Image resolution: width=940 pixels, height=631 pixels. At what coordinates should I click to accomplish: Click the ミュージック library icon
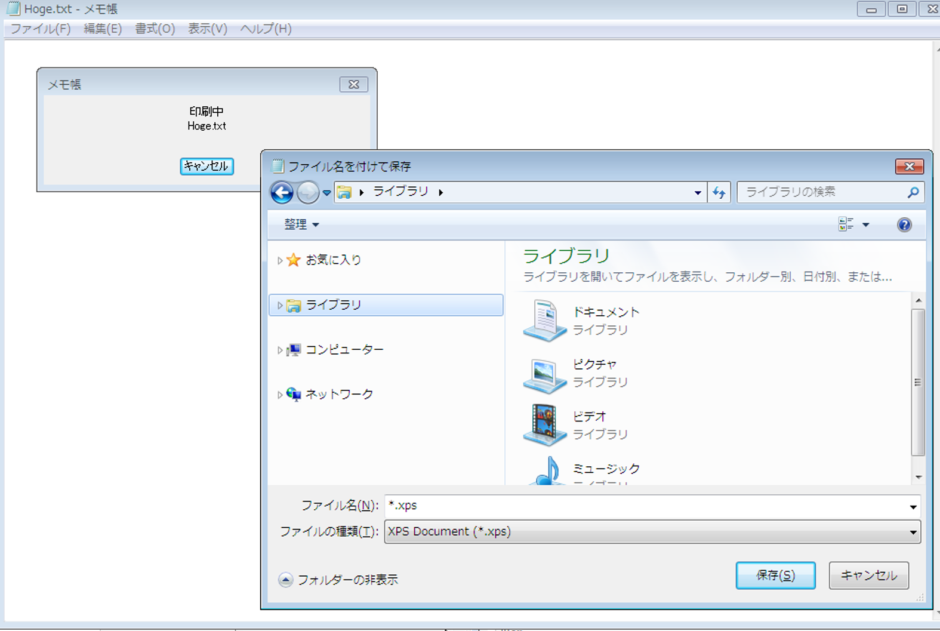pyautogui.click(x=547, y=471)
